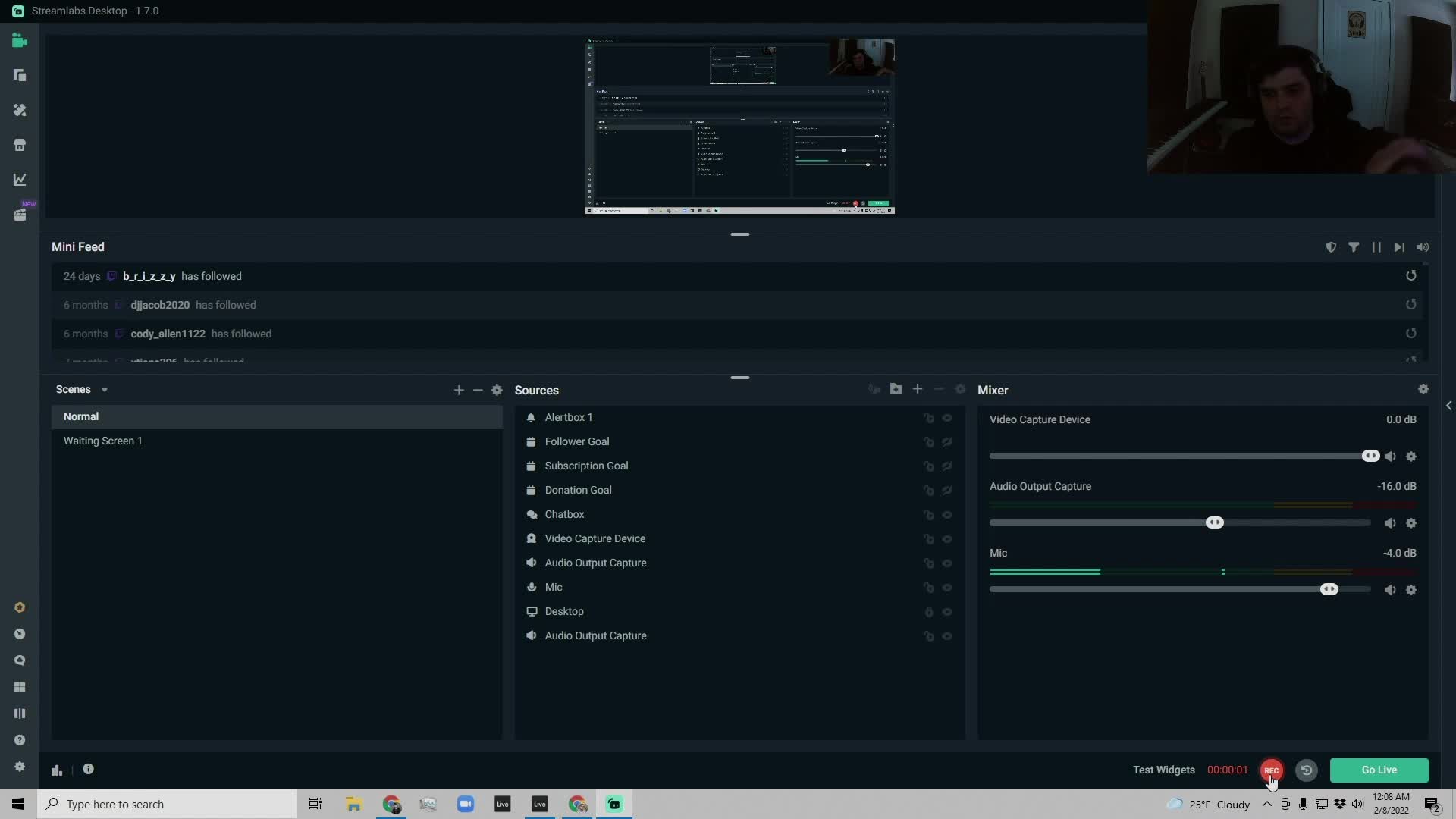Open the Help question mark icon
This screenshot has width=1456, height=819.
(x=20, y=740)
